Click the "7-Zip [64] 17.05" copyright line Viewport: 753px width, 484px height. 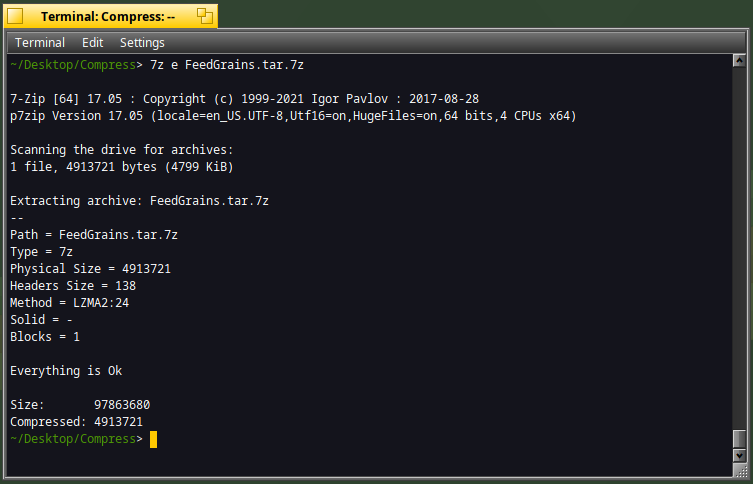(244, 99)
